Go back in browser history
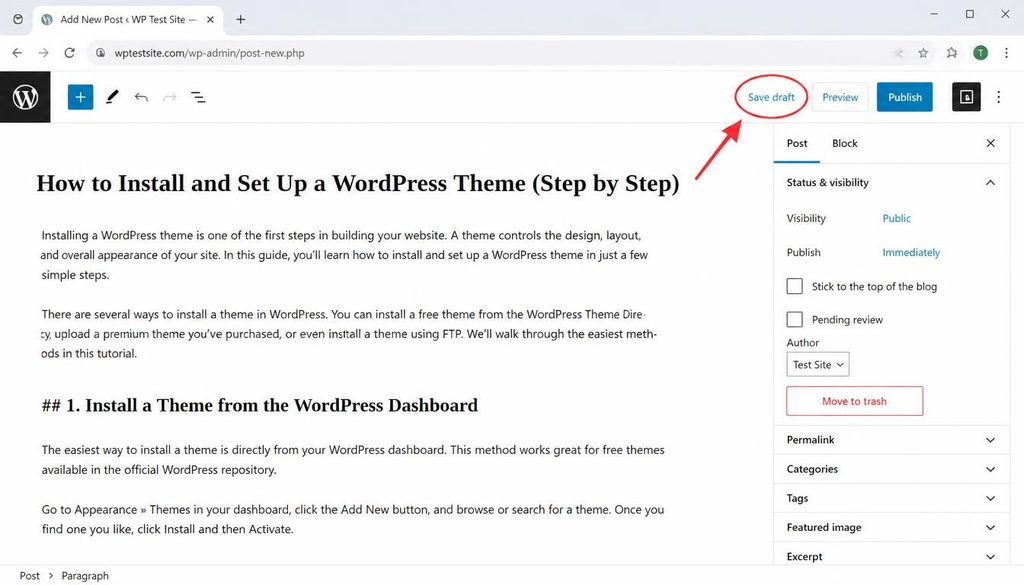 click(17, 53)
